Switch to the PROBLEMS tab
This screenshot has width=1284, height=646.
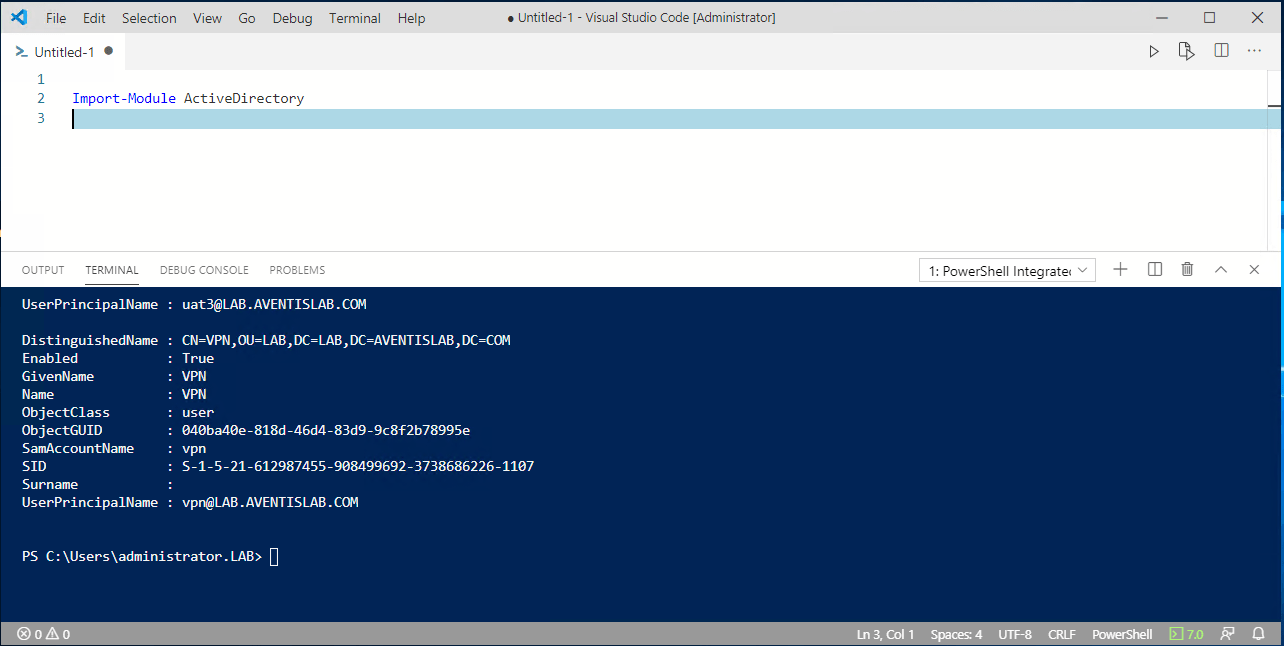tap(297, 270)
